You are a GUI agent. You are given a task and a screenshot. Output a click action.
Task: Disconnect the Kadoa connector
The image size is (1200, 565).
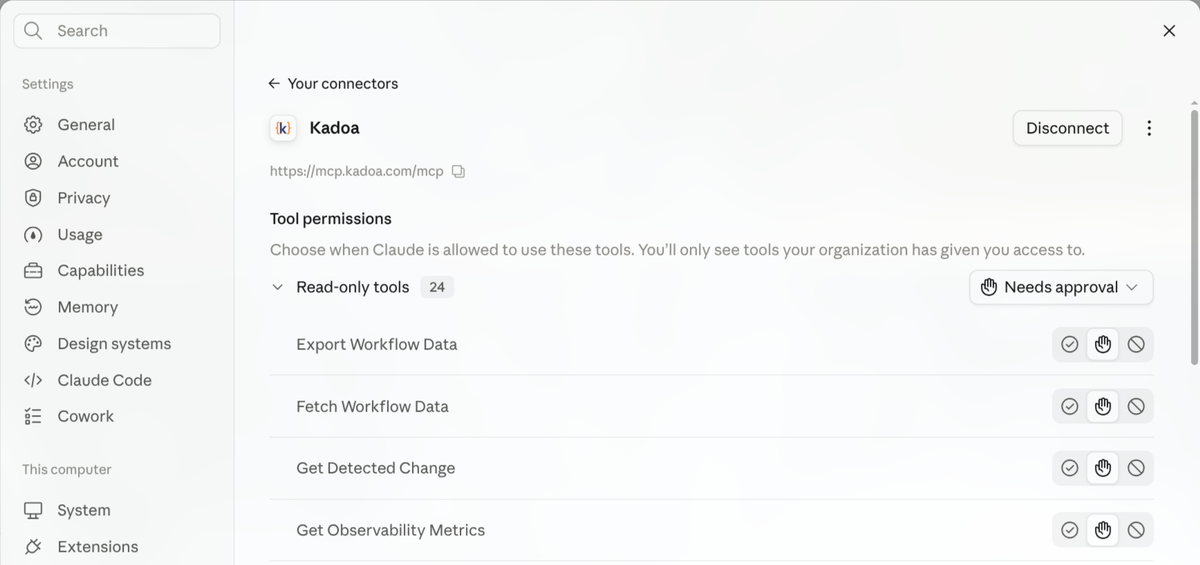1067,128
